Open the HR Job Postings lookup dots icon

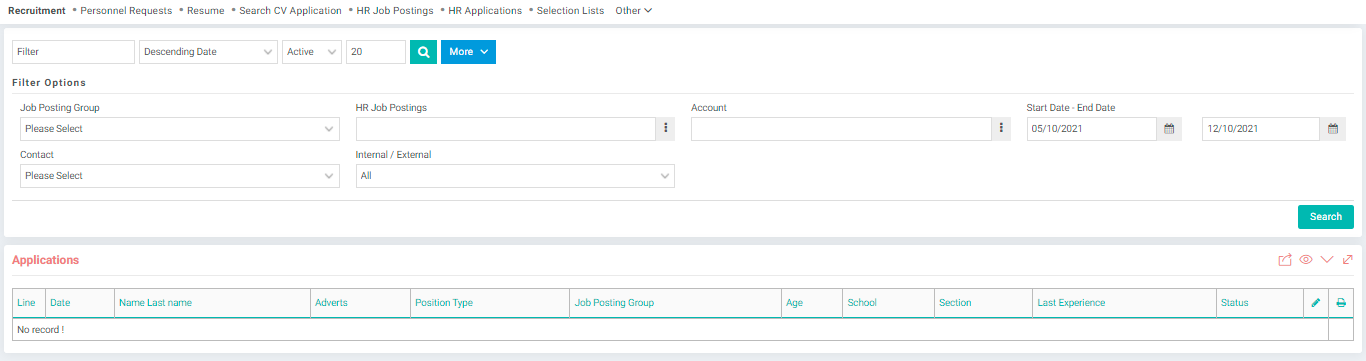coord(666,129)
